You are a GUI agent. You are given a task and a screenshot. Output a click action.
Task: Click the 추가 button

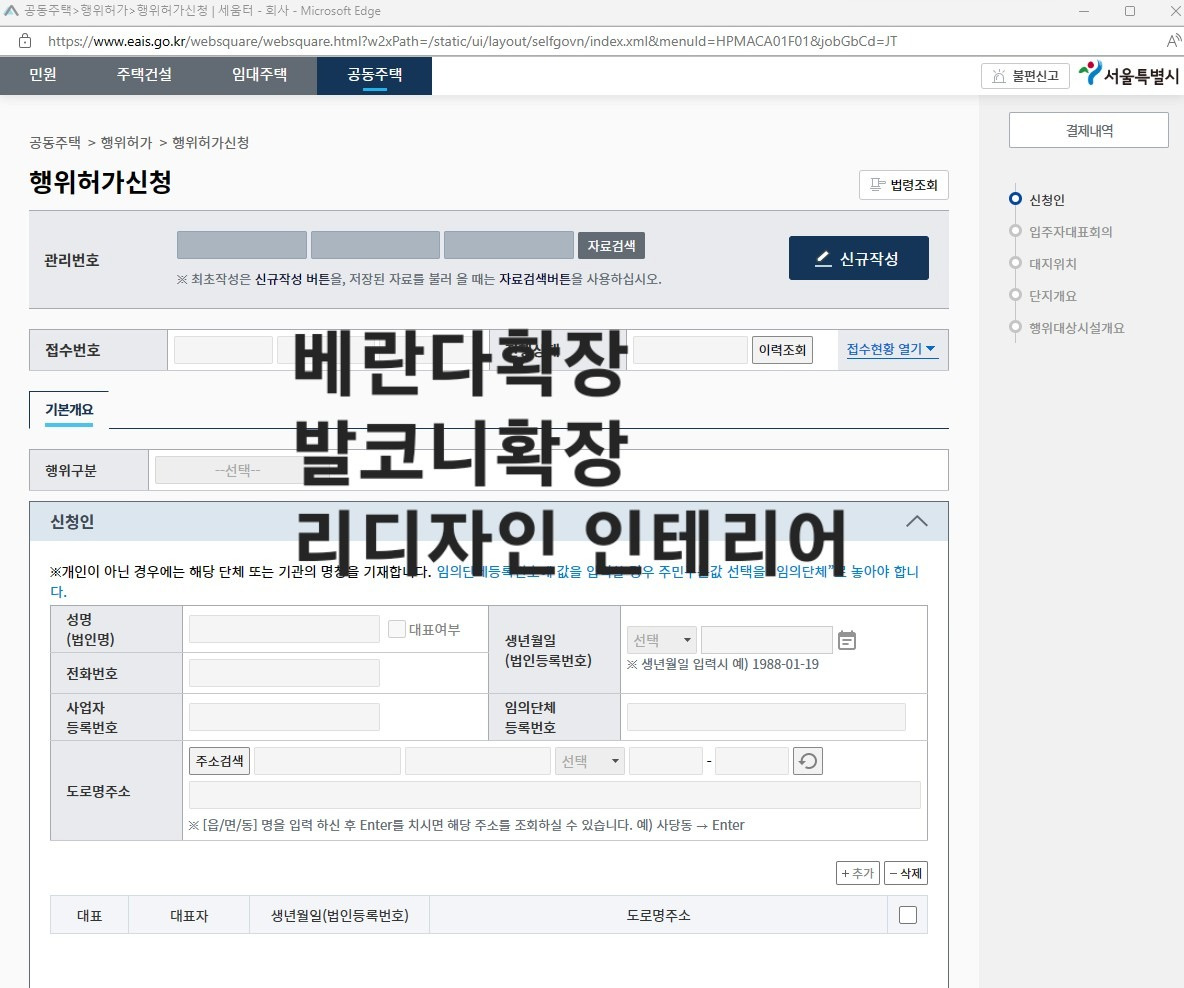pyautogui.click(x=858, y=873)
